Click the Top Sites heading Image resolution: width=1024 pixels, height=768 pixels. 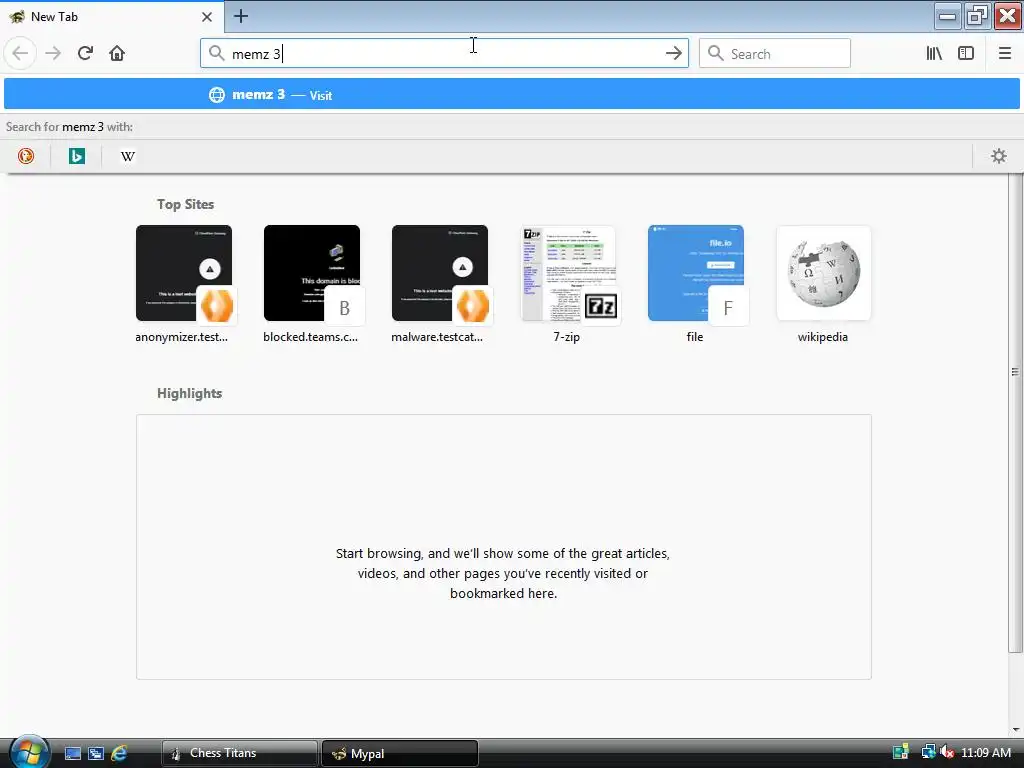pyautogui.click(x=185, y=204)
